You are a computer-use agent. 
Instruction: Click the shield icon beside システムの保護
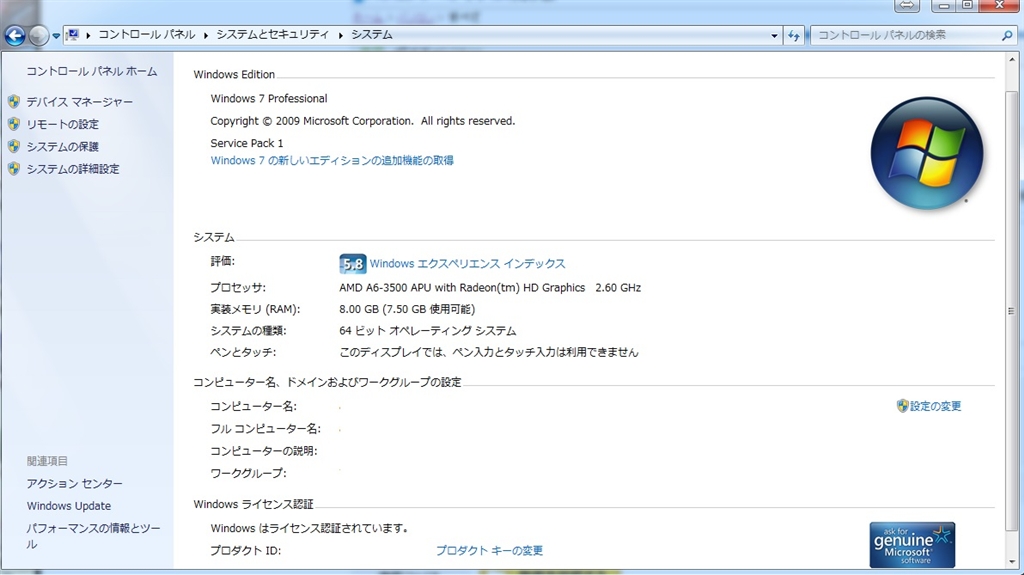coord(14,147)
